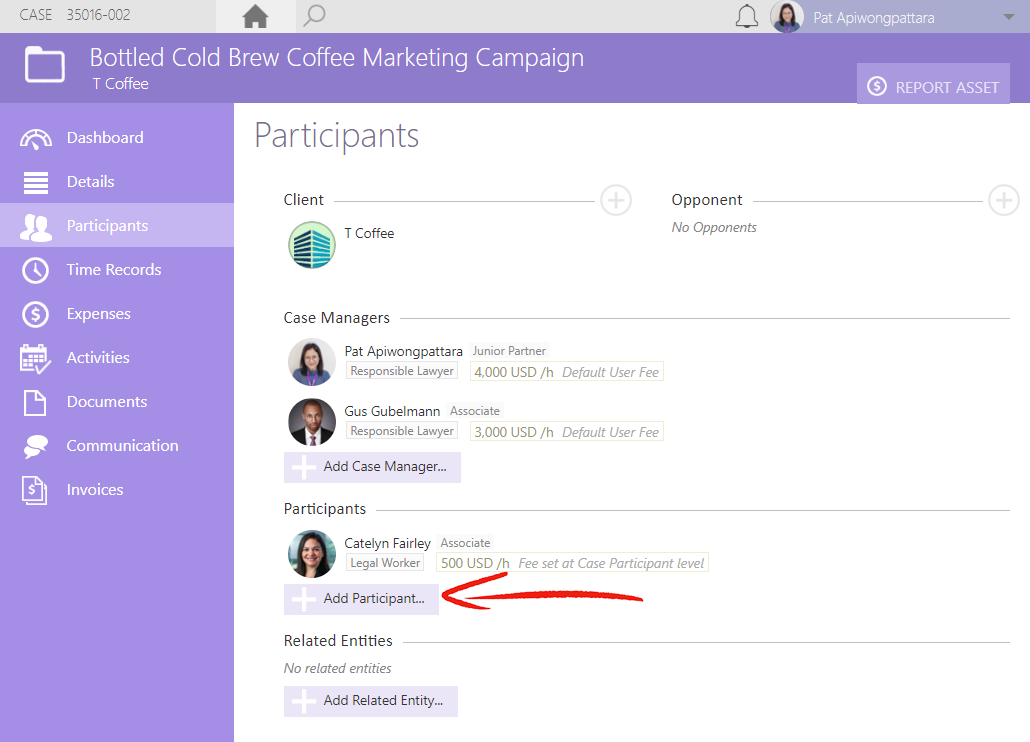Click the Junior Partner label

click(509, 351)
